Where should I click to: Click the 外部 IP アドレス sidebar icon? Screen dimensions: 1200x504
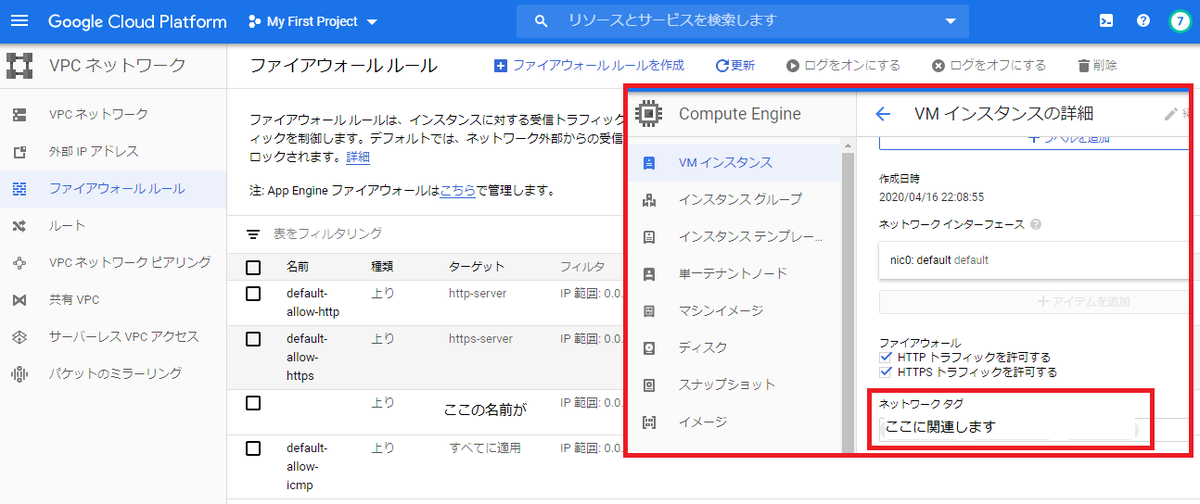(19, 152)
